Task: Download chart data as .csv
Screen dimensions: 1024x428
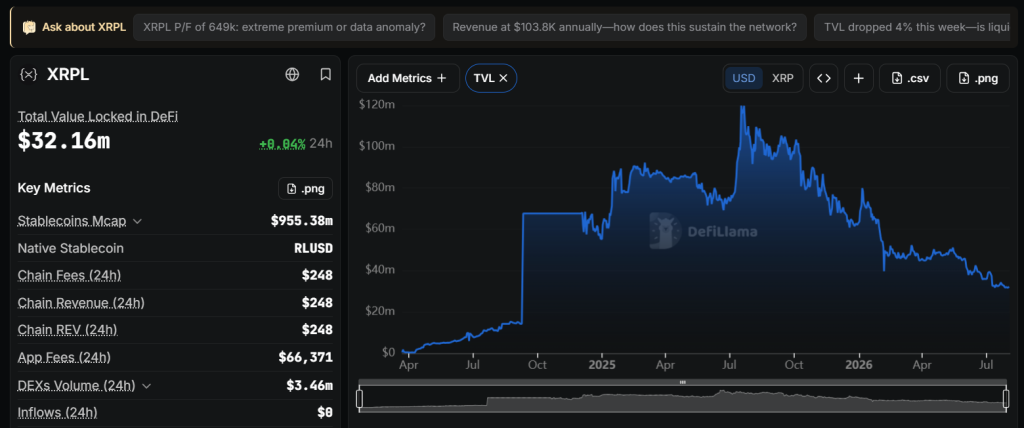Action: pos(909,78)
